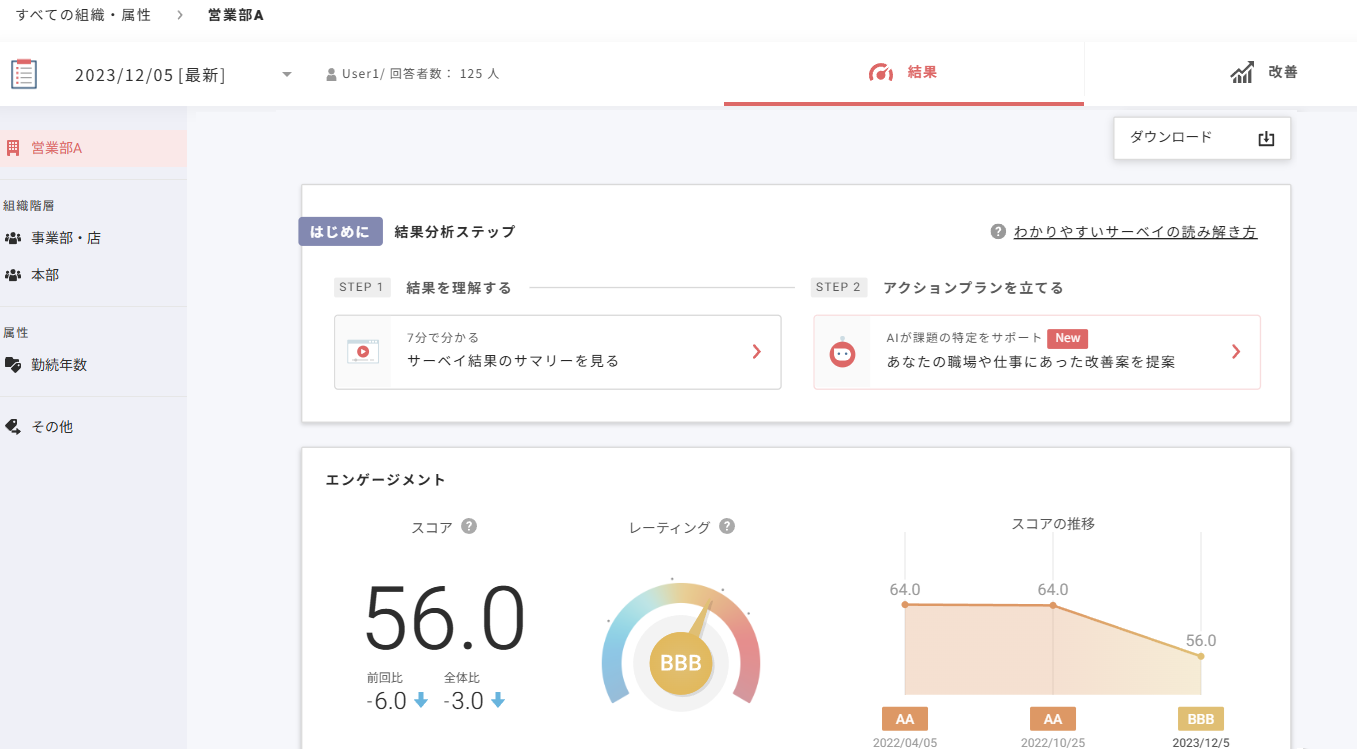Click the question mark icon beside わかりやすいサーベイの読み解き方

tap(997, 232)
